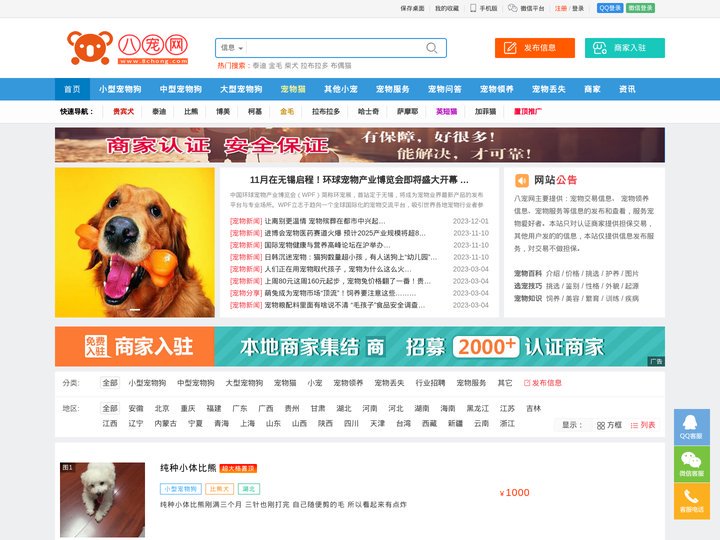
Task: Click the 置顶推广 quick nav link
Action: 528,111
